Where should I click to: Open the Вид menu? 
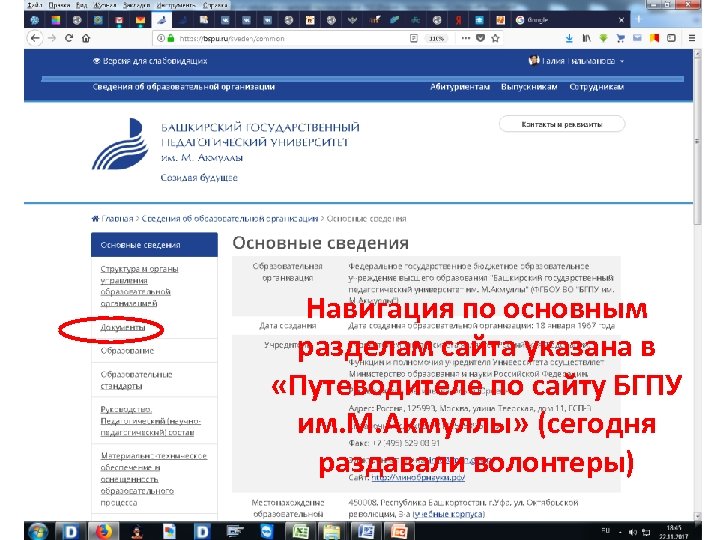(x=82, y=5)
